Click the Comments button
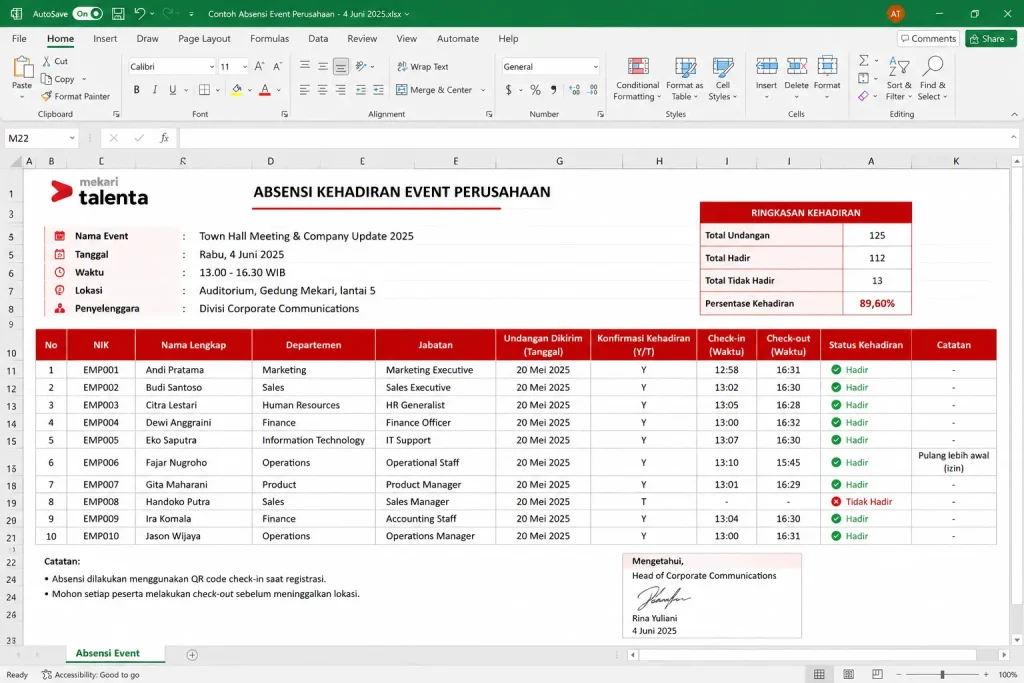Viewport: 1024px width, 683px height. point(928,39)
